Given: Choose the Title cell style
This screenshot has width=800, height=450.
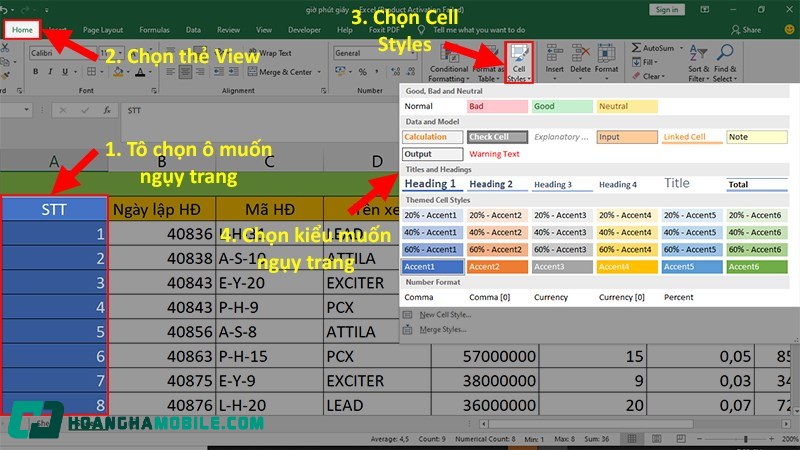Looking at the screenshot, I should (x=691, y=184).
